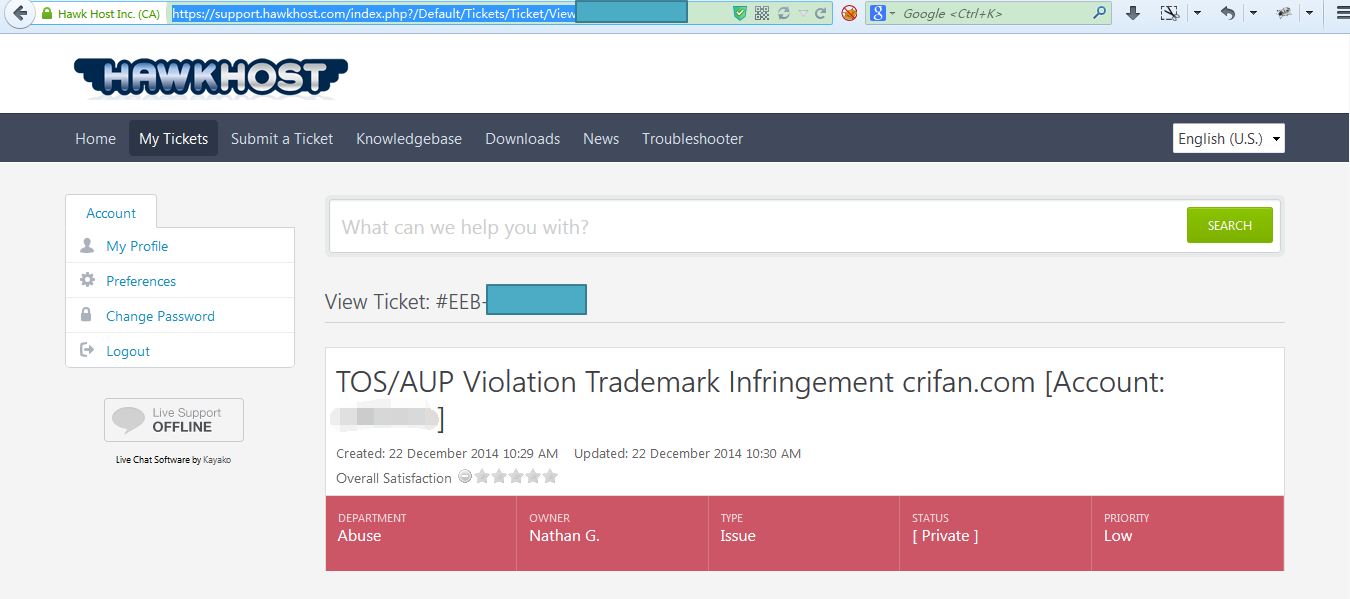Open the Kayako link
Screen dimensions: 1350x599
tap(217, 460)
